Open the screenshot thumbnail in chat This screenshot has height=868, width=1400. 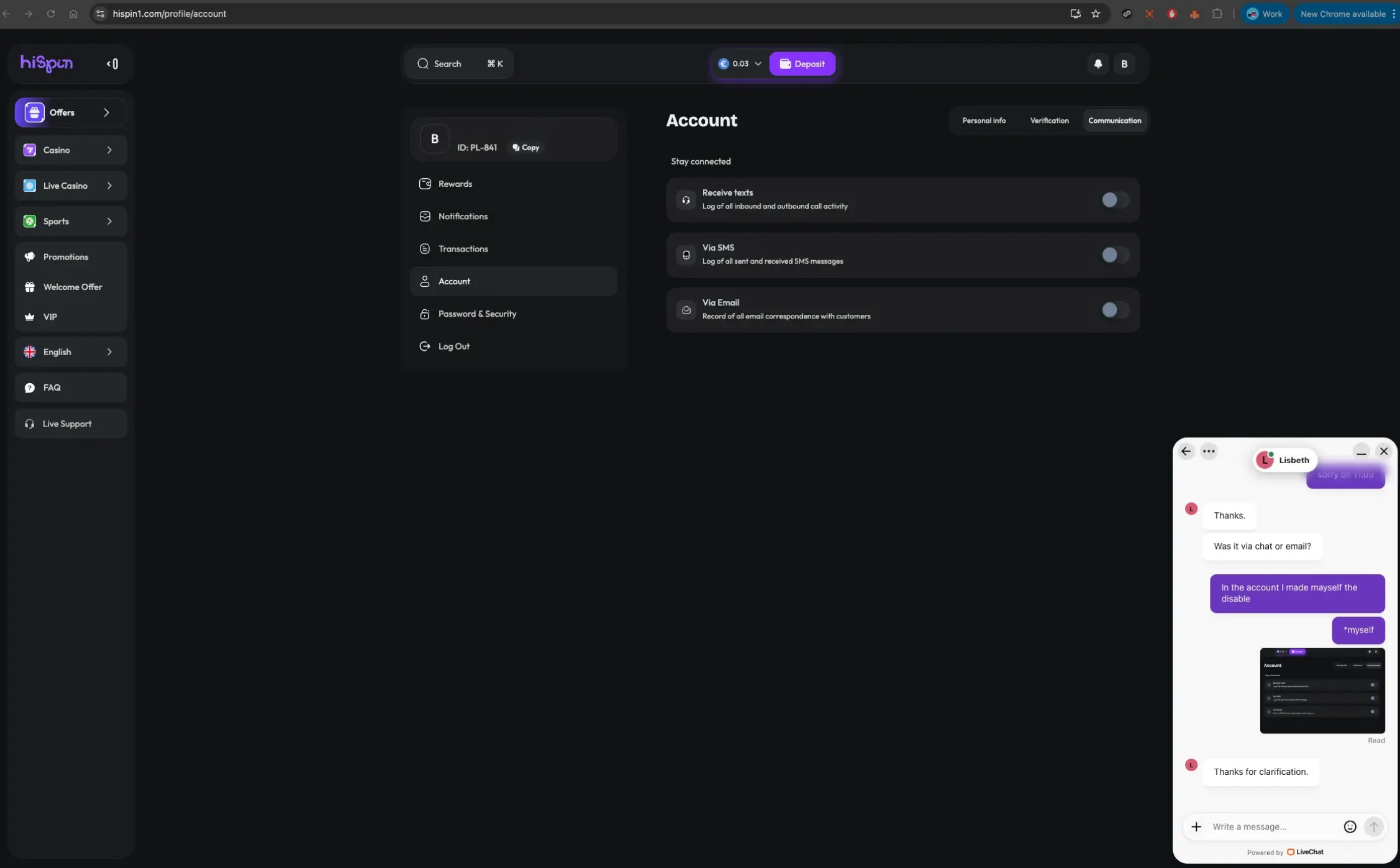tap(1322, 691)
